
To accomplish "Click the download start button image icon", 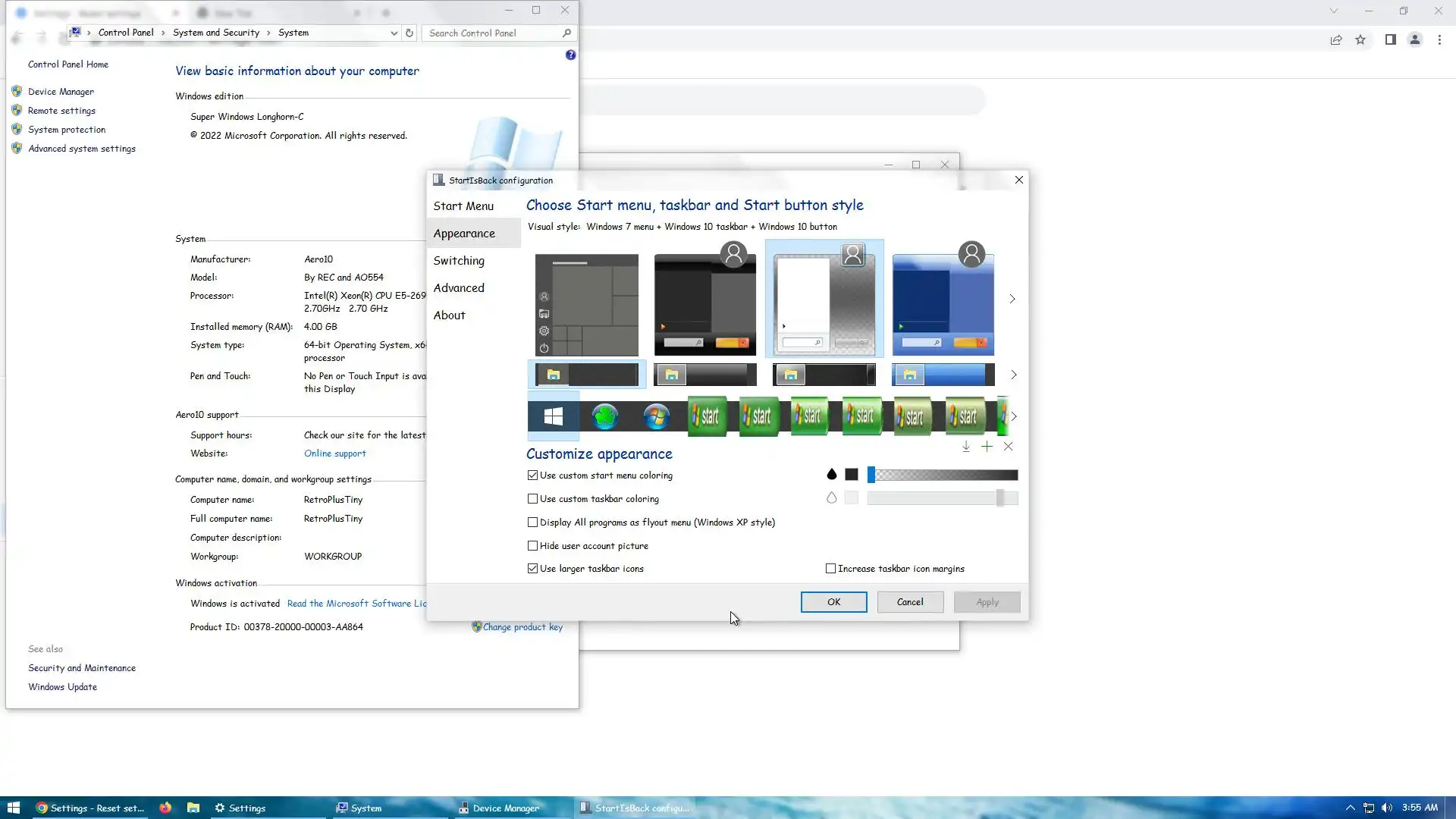I will coord(965,447).
